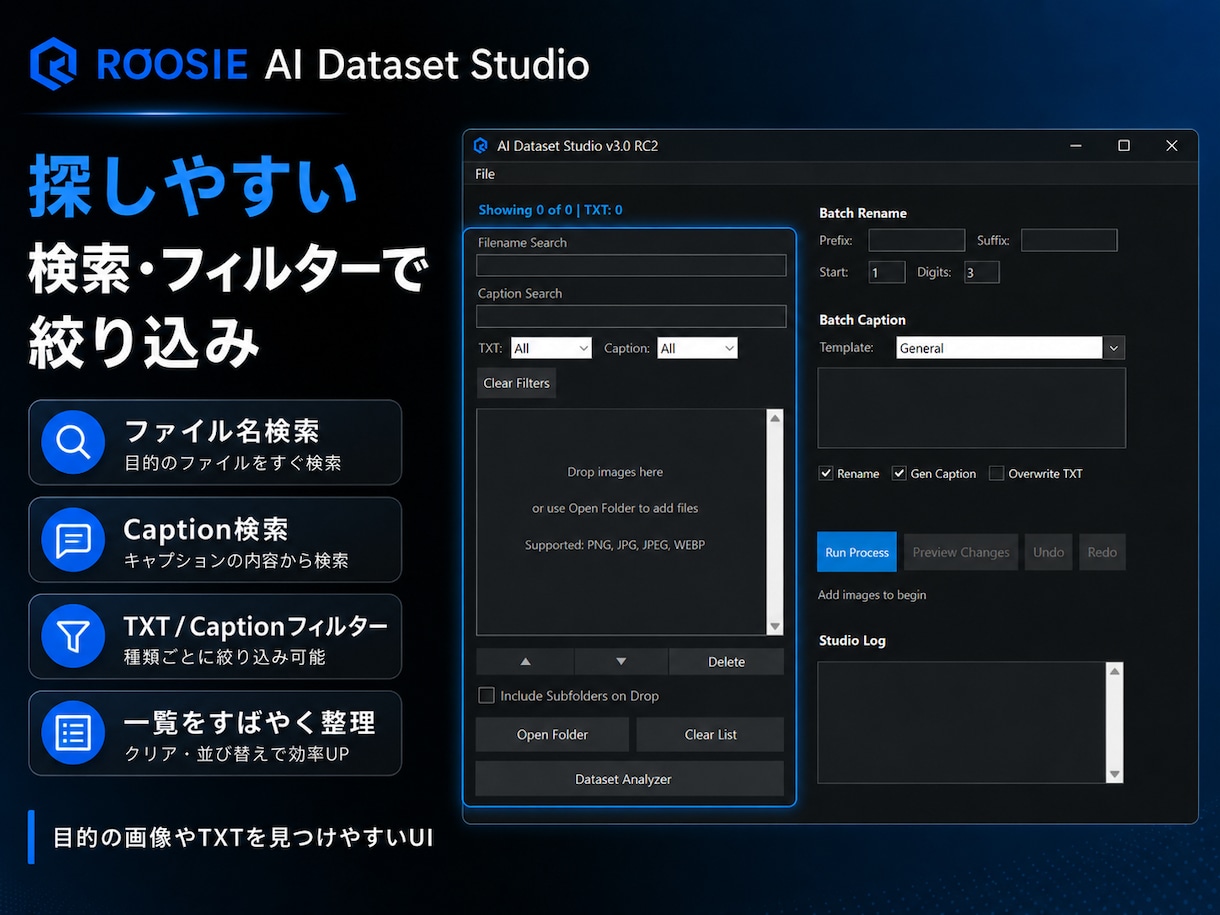
Task: Click the ROOSIE hexagon logo
Action: click(x=53, y=64)
